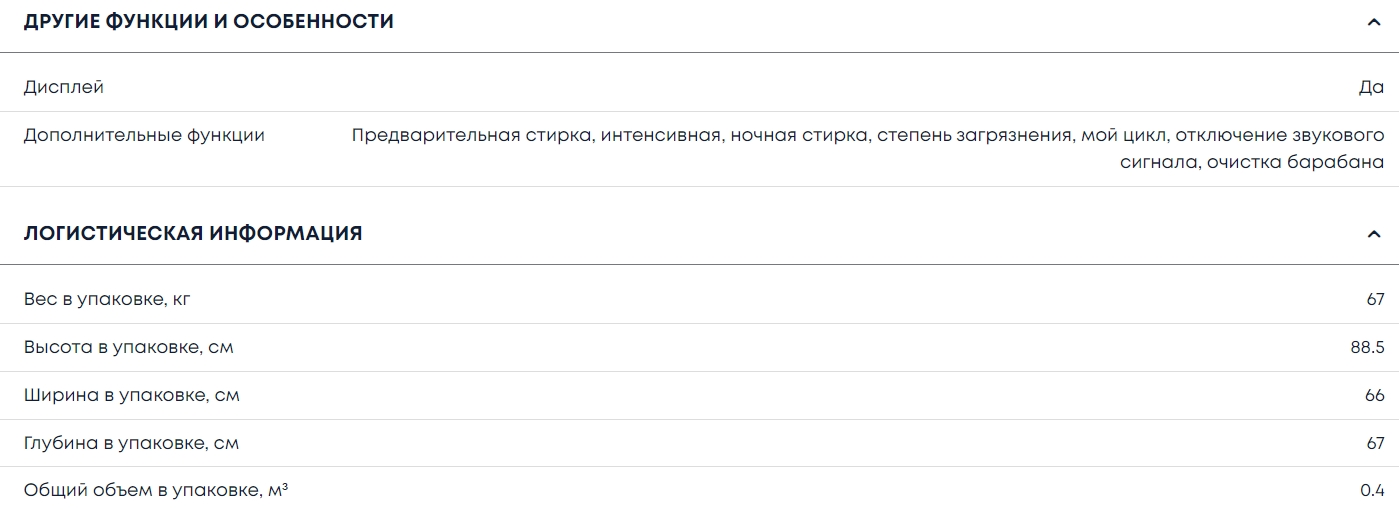
Task: Click the Ширина в упаковке, см label
Action: click(132, 395)
